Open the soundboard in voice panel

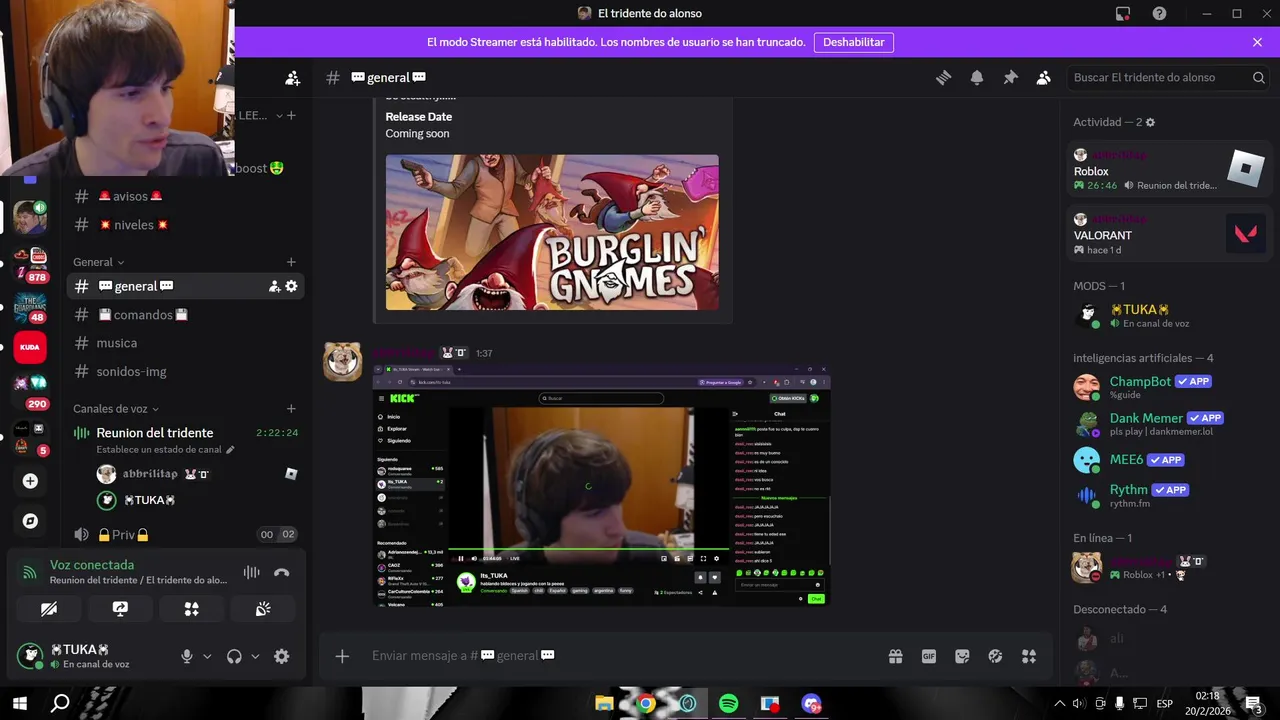pyautogui.click(x=263, y=608)
